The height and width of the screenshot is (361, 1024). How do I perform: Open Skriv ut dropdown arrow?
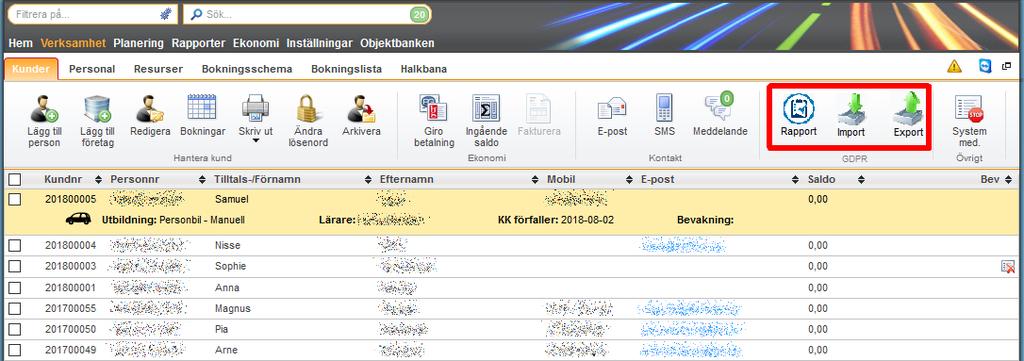tap(255, 140)
